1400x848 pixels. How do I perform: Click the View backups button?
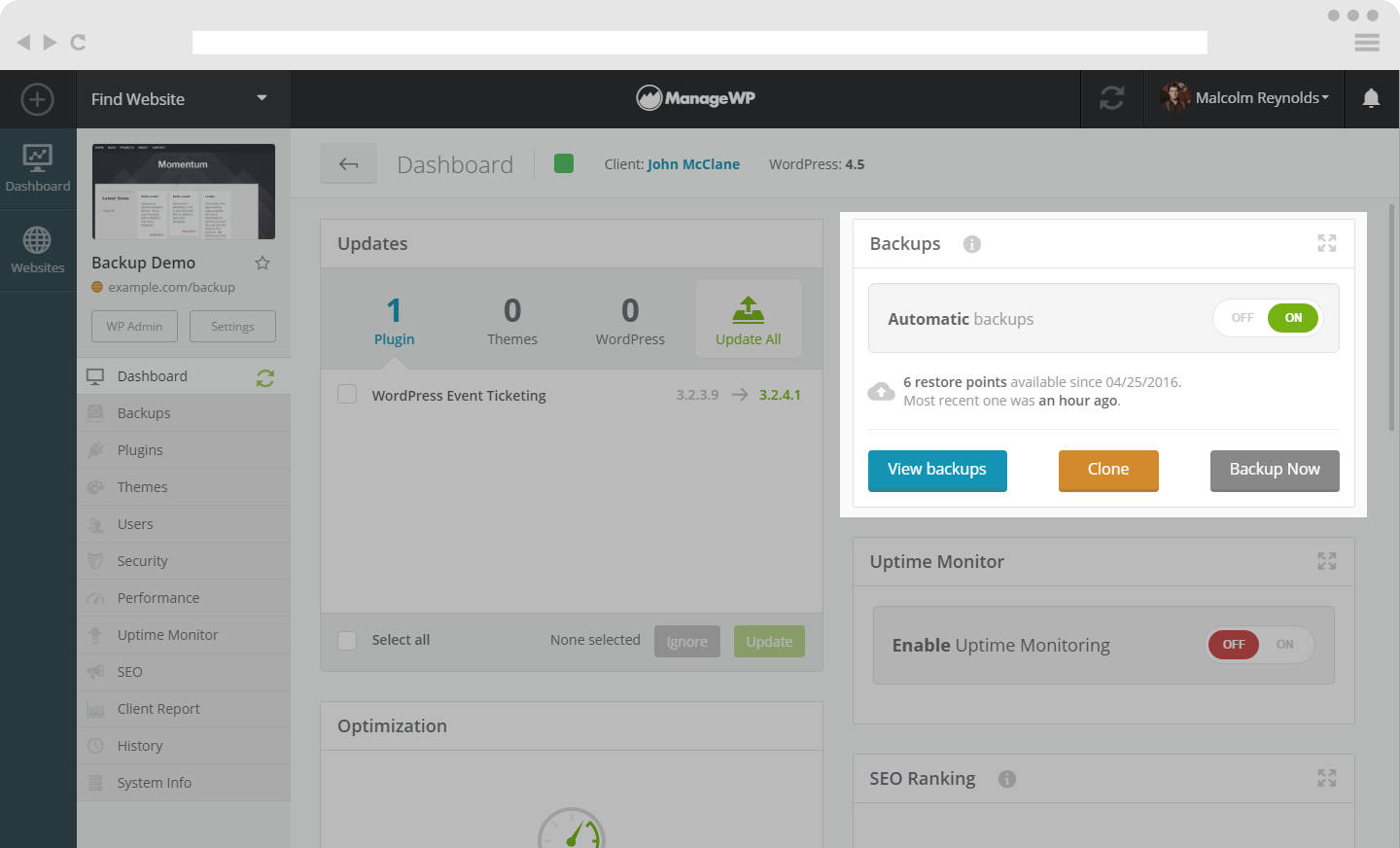pyautogui.click(x=937, y=470)
